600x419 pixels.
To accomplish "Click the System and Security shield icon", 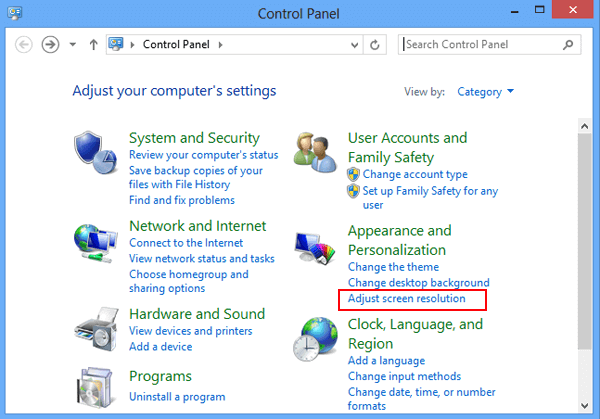I will click(94, 150).
